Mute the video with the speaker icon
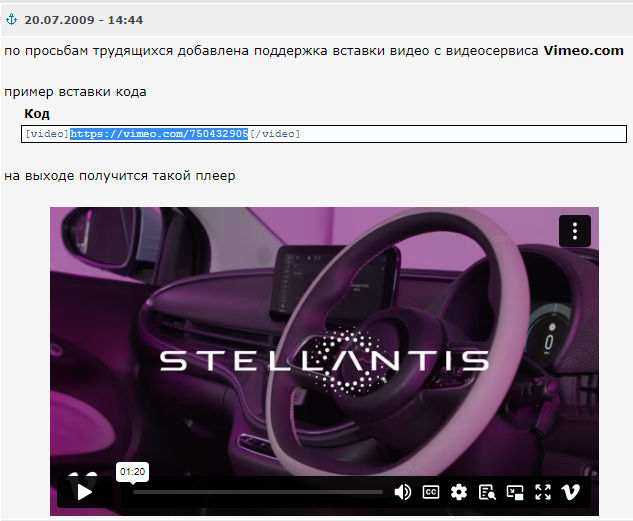Image resolution: width=633 pixels, height=521 pixels. pos(402,492)
